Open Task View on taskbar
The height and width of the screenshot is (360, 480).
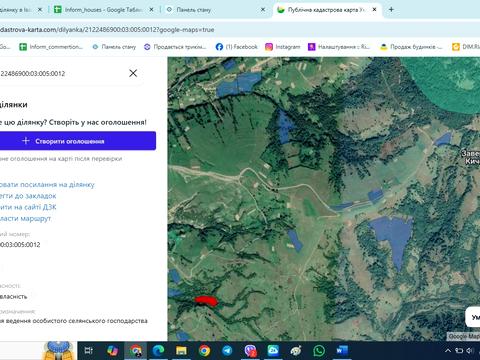[x=88, y=350]
